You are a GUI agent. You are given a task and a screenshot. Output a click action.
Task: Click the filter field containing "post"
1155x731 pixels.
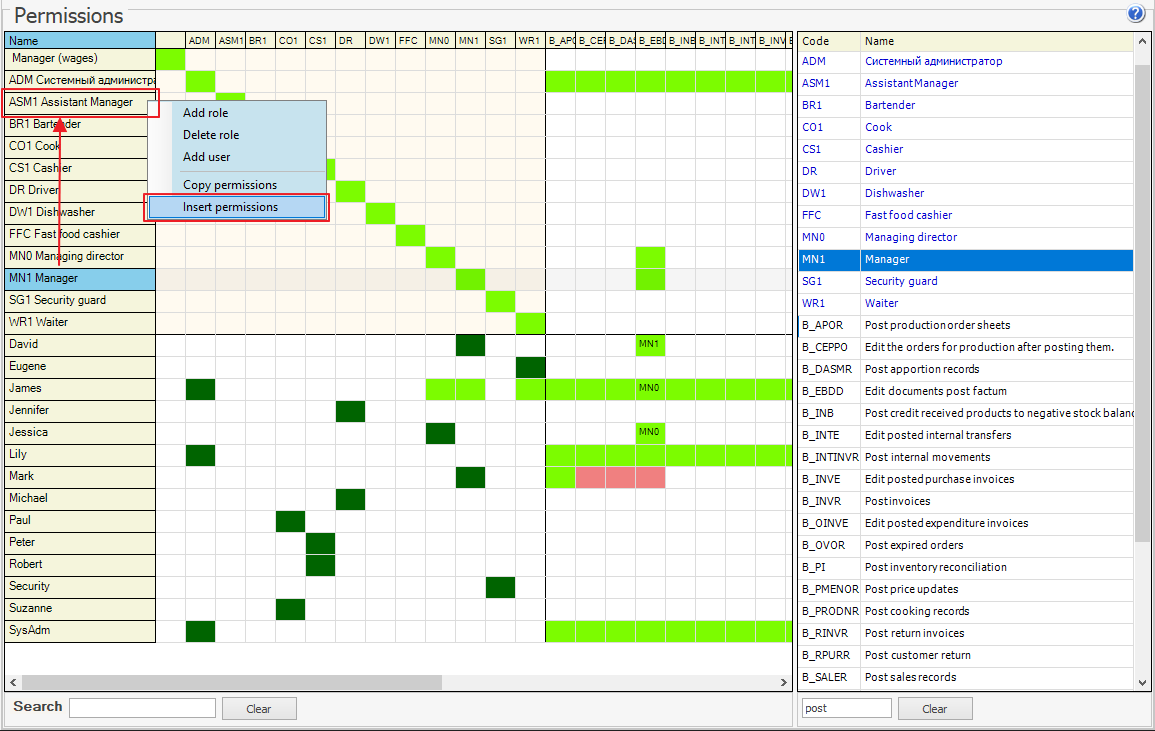[846, 708]
